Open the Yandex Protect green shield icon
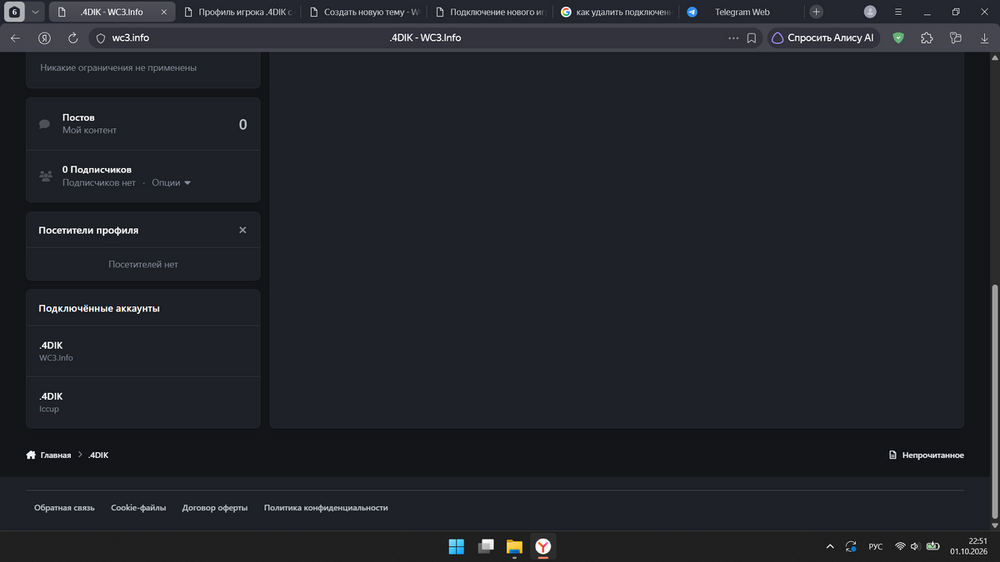This screenshot has width=1000, height=562. pyautogui.click(x=898, y=38)
